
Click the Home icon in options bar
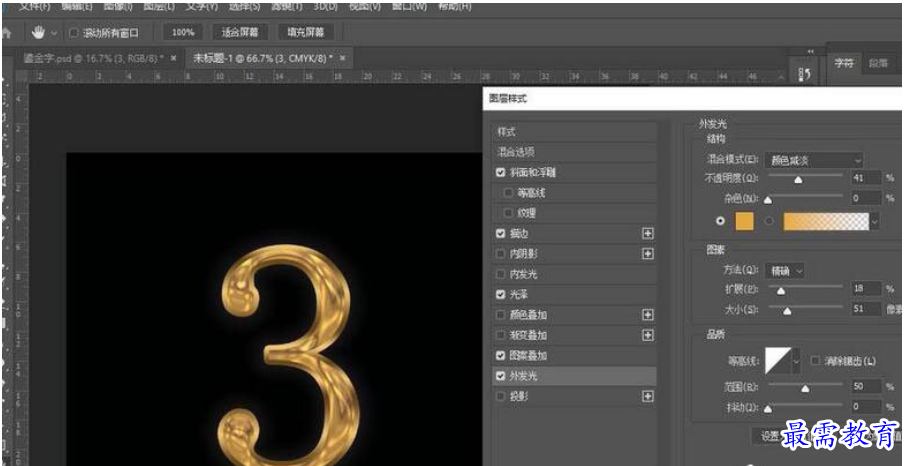pyautogui.click(x=6, y=34)
